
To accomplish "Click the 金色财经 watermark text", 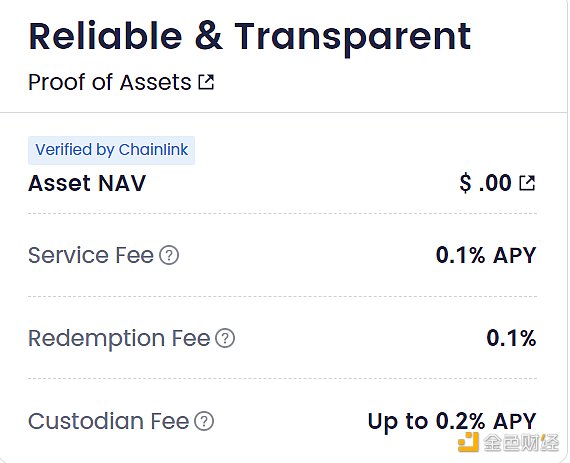I will pos(521,443).
